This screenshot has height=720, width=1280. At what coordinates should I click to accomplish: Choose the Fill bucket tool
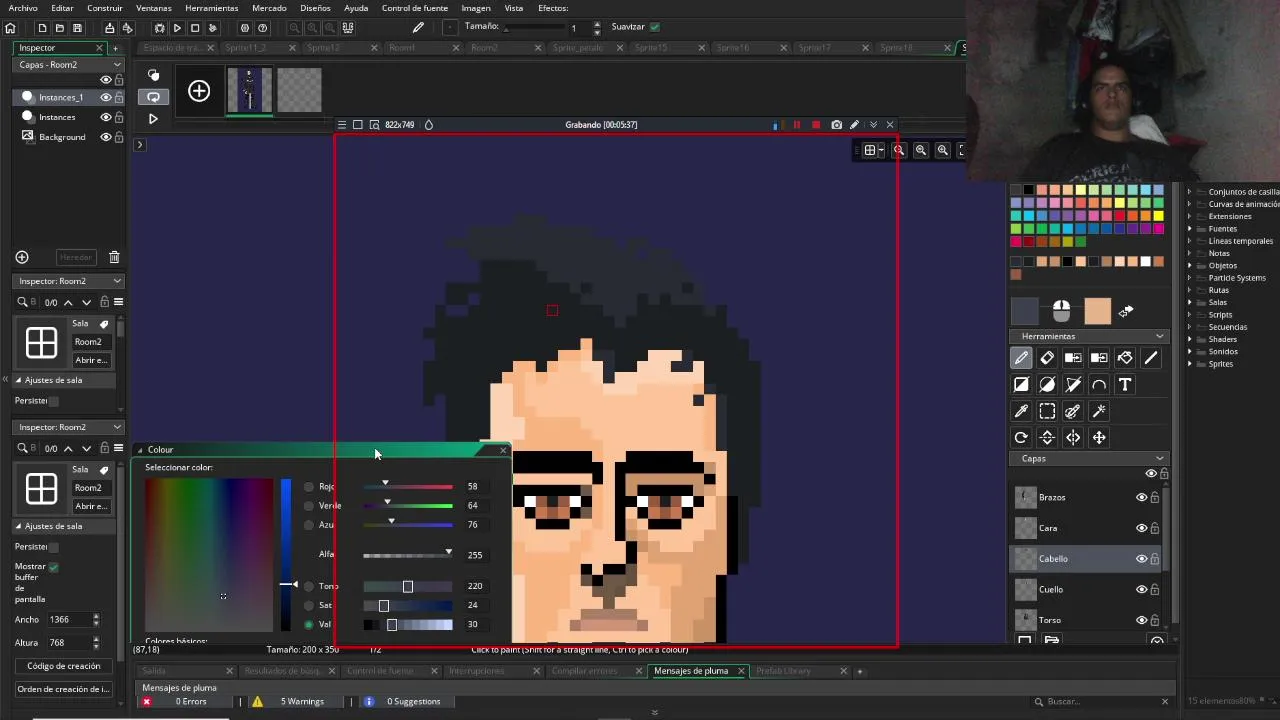point(1125,358)
